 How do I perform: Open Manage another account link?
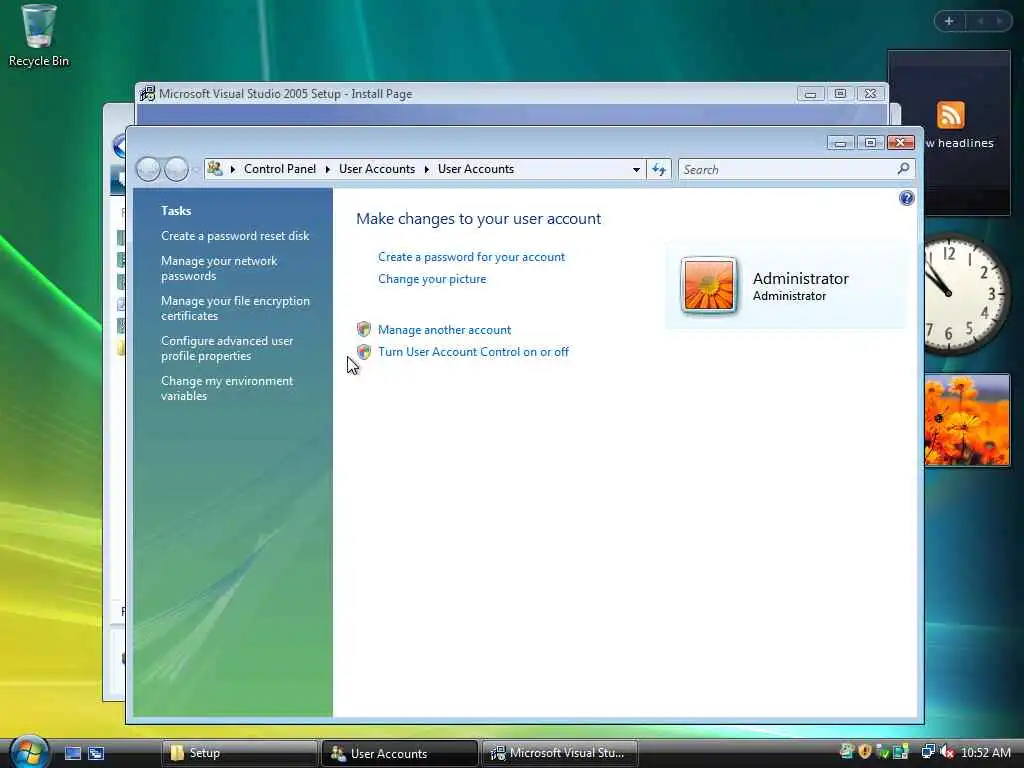pos(445,330)
